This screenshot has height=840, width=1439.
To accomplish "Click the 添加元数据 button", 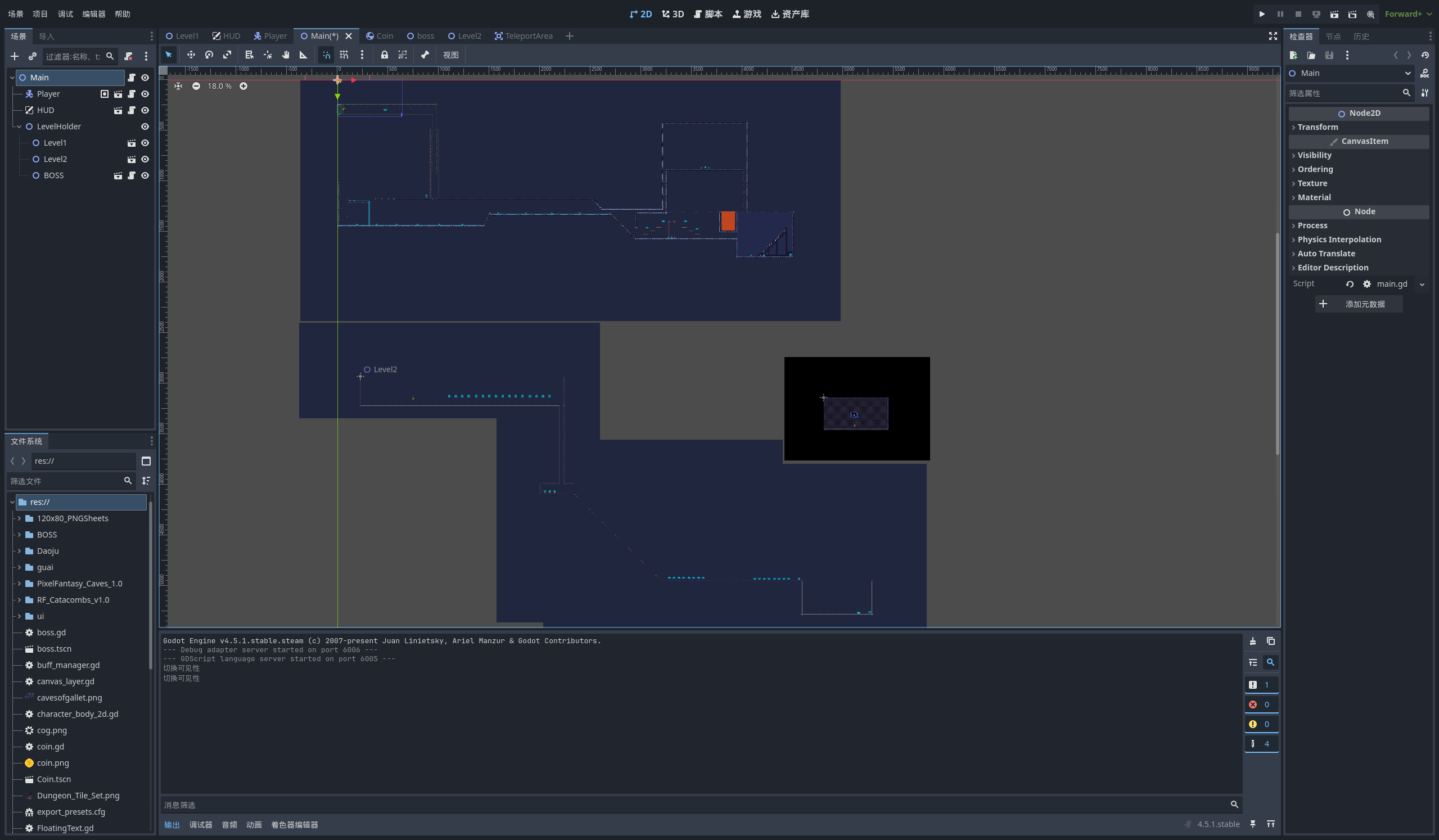I will click(x=1359, y=304).
